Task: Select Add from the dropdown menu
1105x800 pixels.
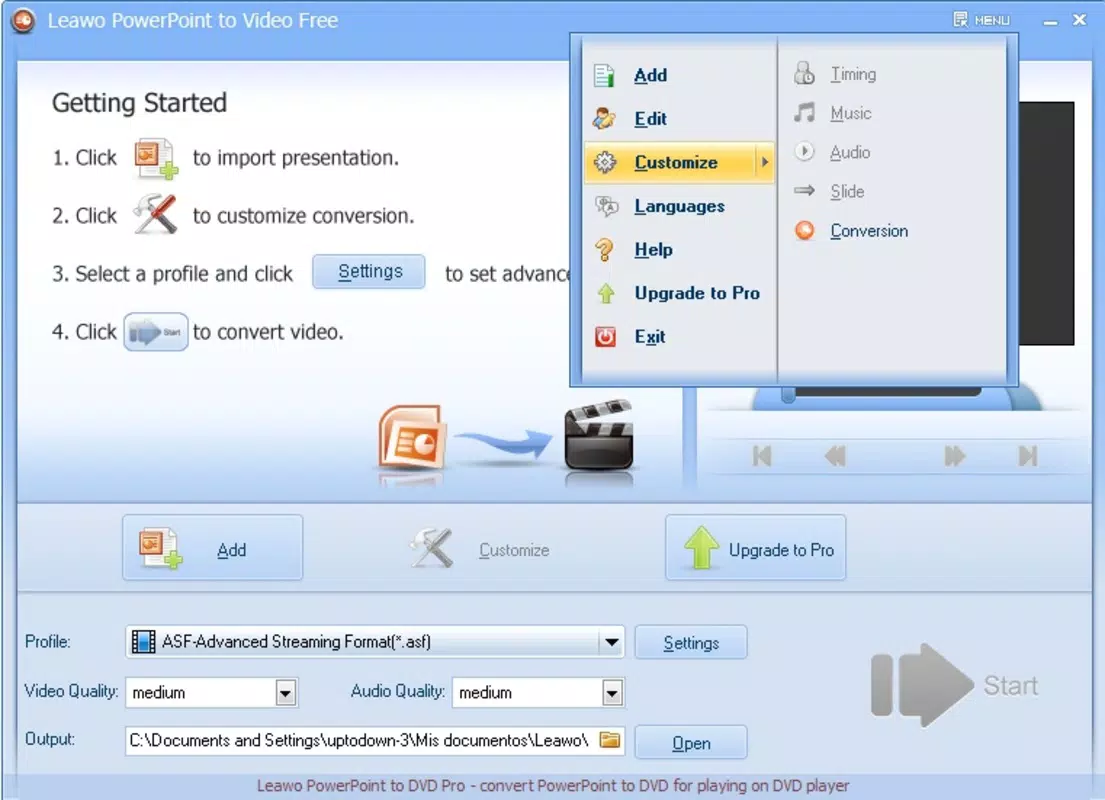Action: click(x=679, y=75)
